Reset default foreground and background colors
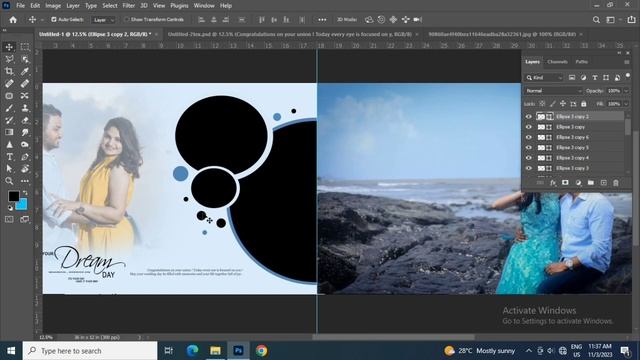640x360 pixels. click(x=10, y=208)
